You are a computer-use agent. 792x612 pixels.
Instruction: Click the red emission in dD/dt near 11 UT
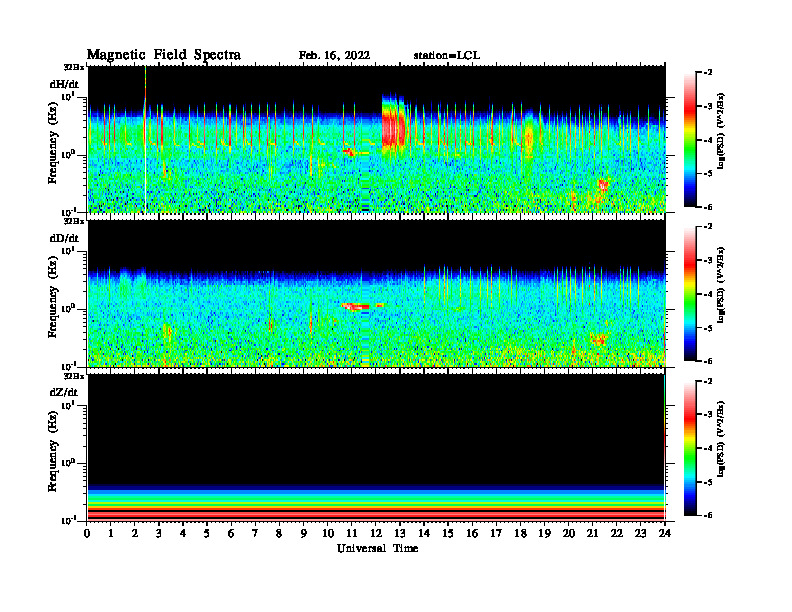[x=357, y=306]
